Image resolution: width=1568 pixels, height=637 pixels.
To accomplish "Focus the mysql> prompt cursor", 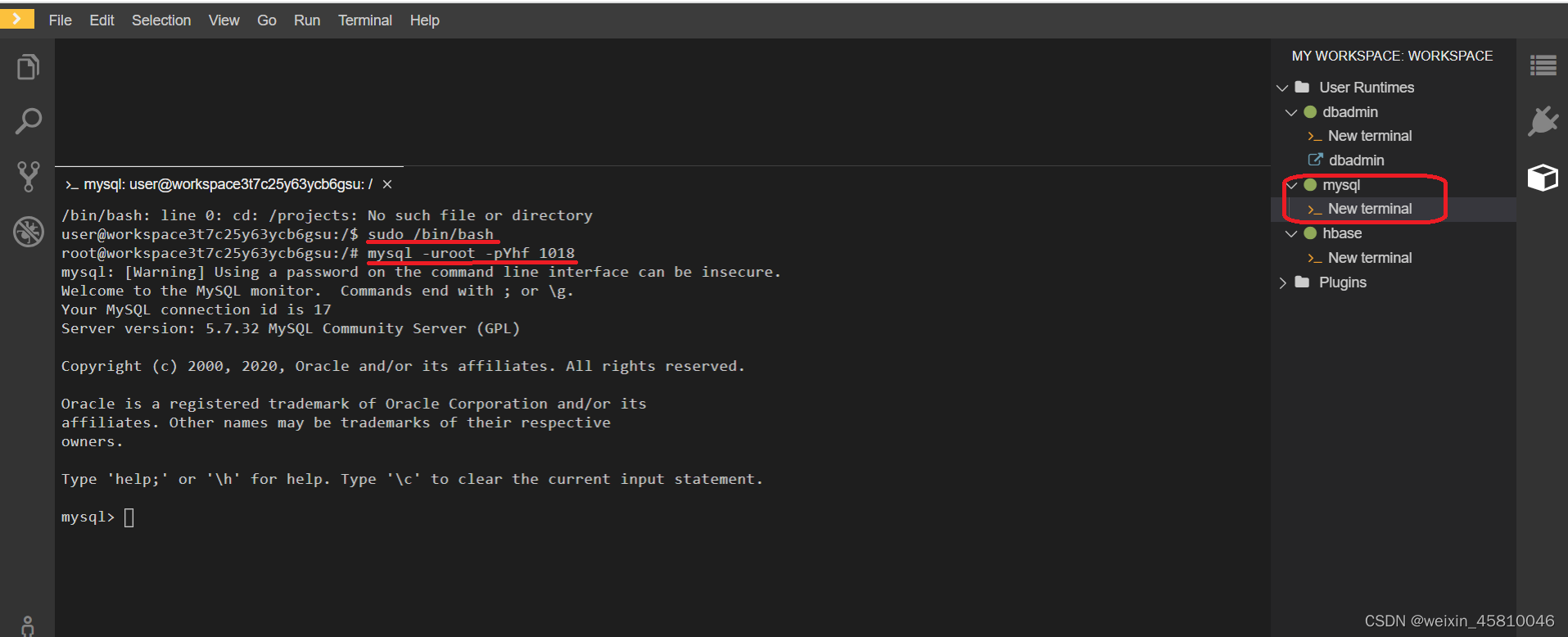I will 129,517.
